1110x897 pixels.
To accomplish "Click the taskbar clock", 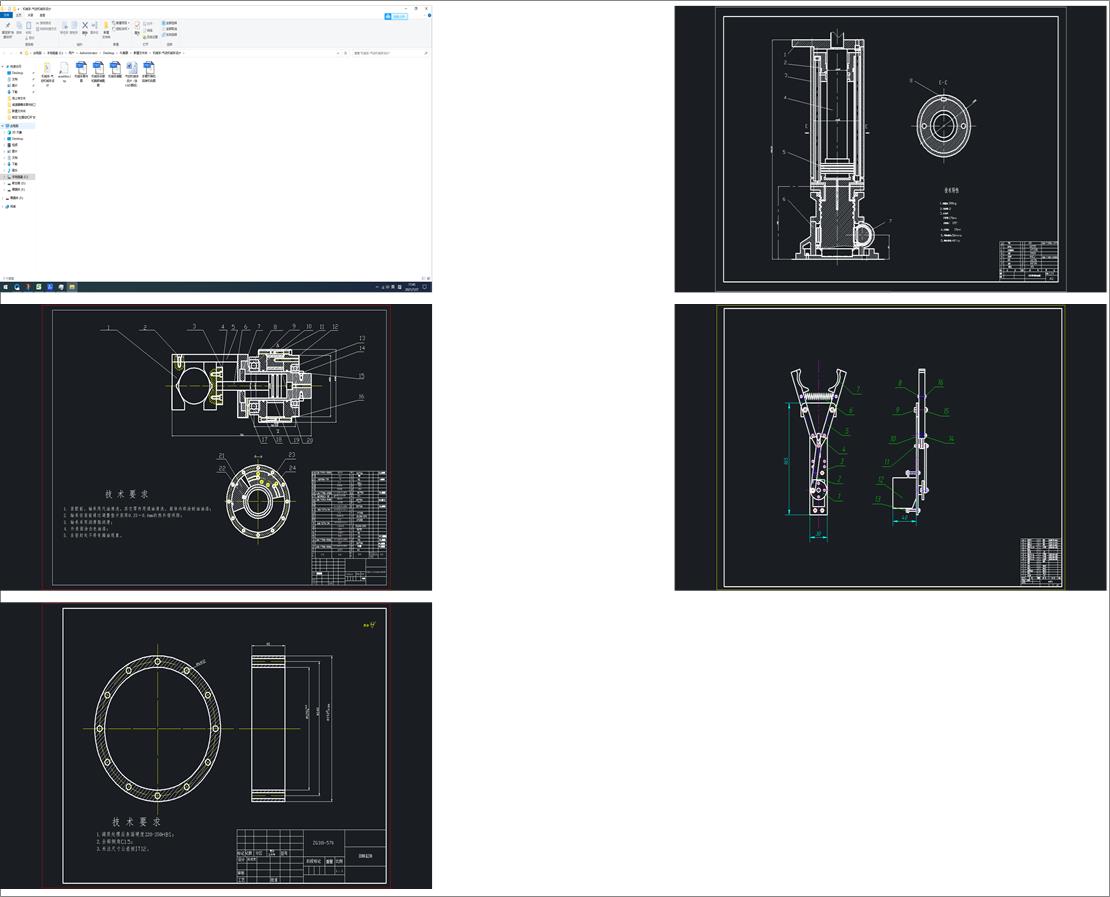I will [412, 287].
